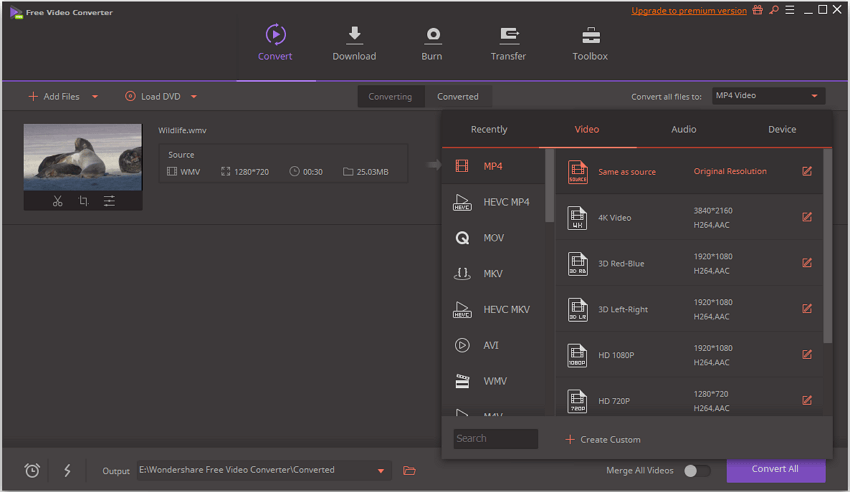Viewport: 850px width, 492px height.
Task: Select the MP4 format
Action: point(493,166)
